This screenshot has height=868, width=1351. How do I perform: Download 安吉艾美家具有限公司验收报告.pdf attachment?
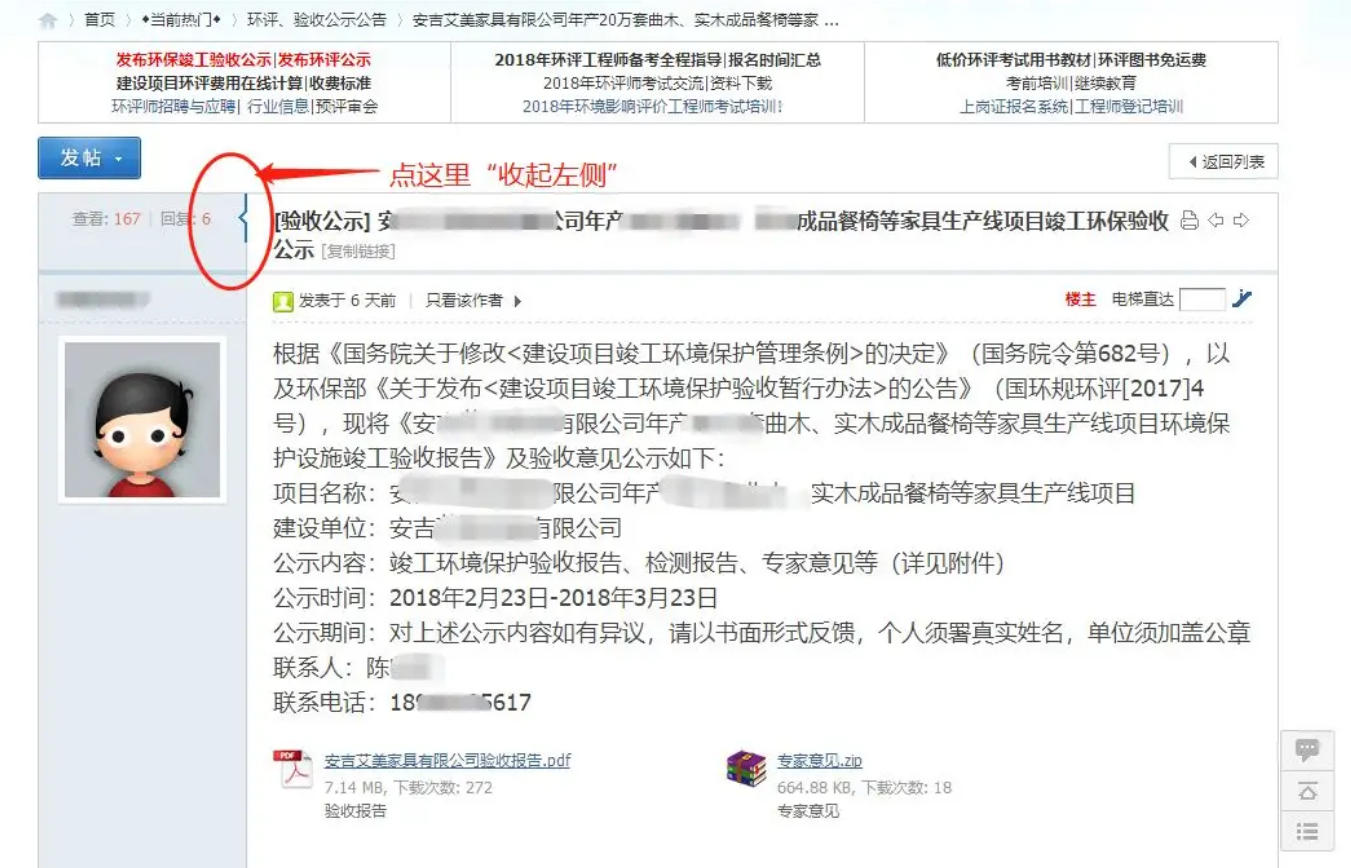click(x=447, y=760)
